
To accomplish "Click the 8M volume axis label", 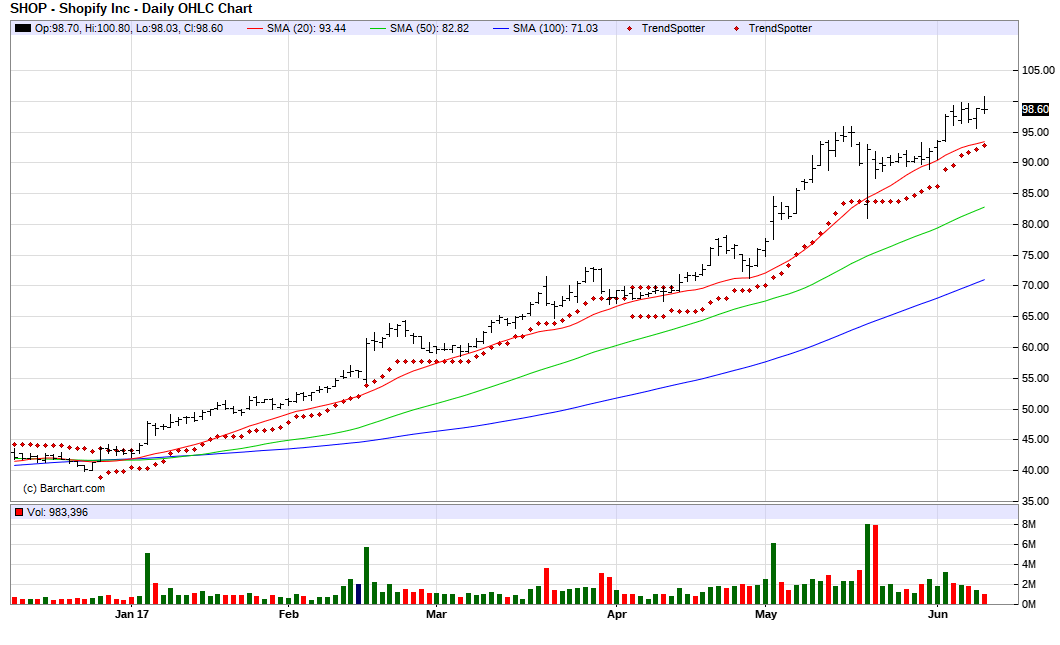I will 1028,525.
